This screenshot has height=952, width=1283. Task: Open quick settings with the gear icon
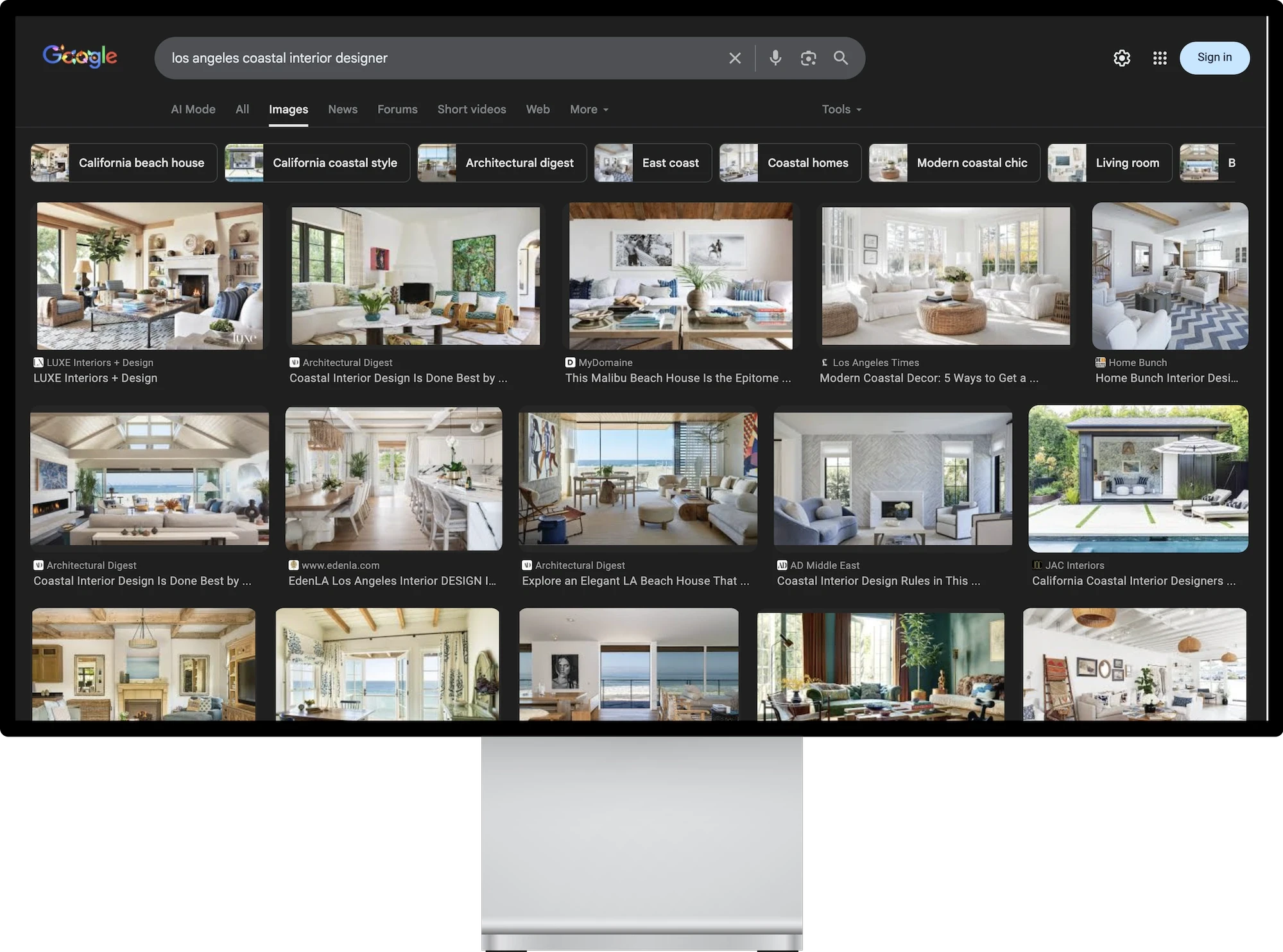pos(1121,58)
